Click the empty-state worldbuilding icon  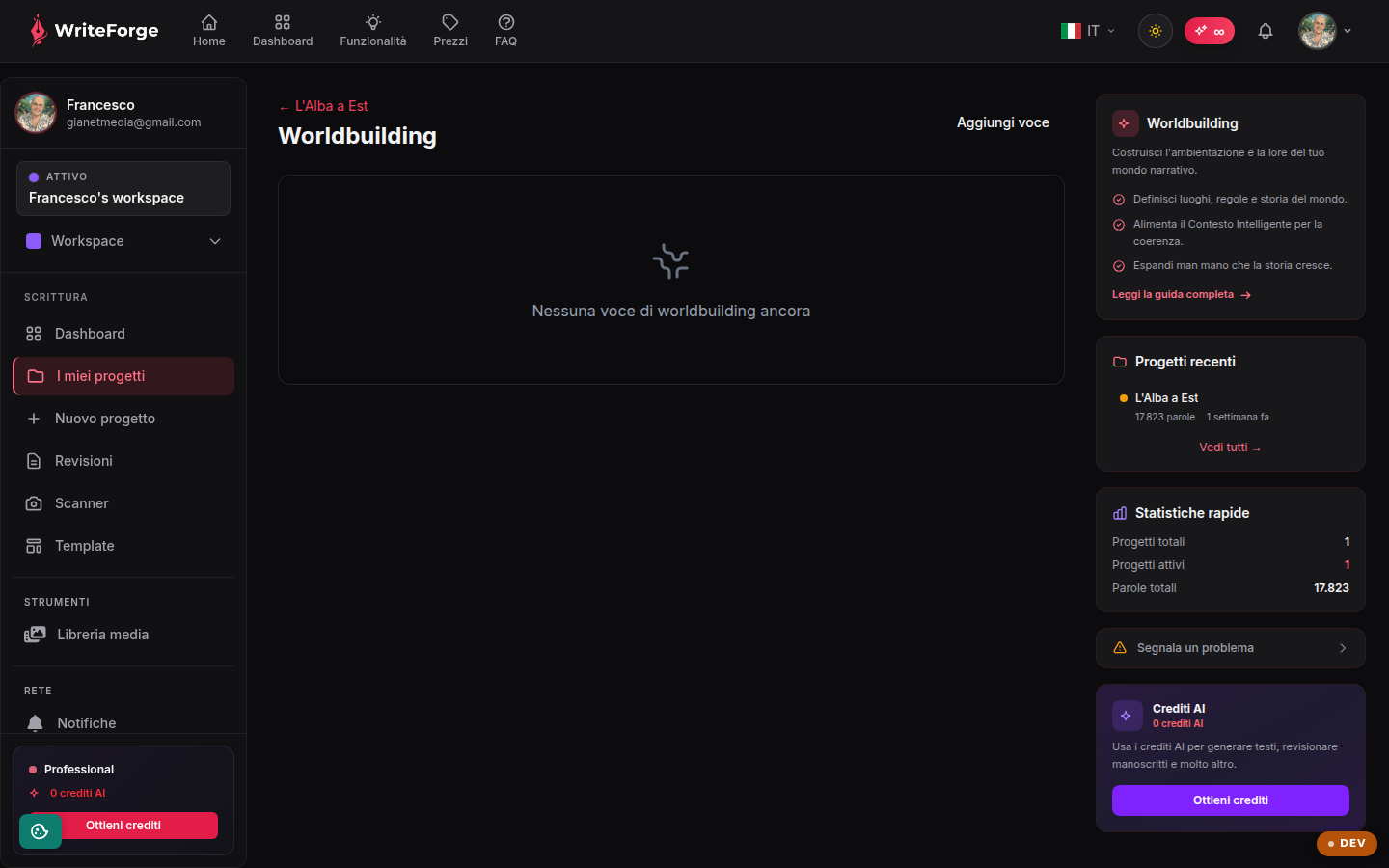click(671, 261)
